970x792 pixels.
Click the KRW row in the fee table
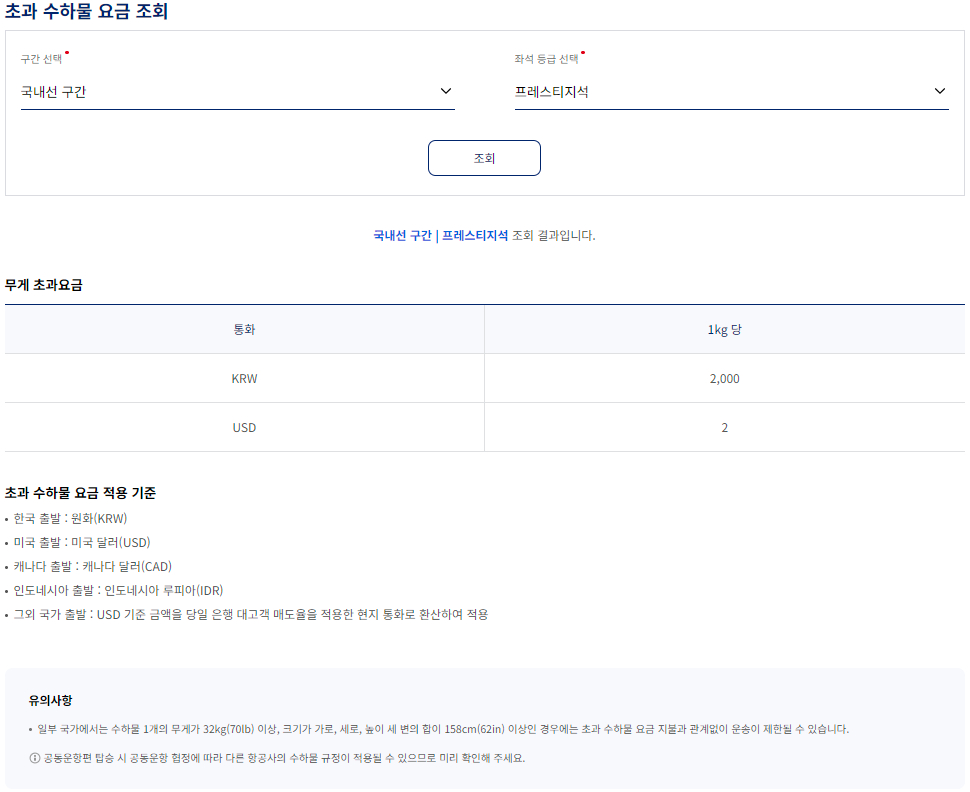245,378
